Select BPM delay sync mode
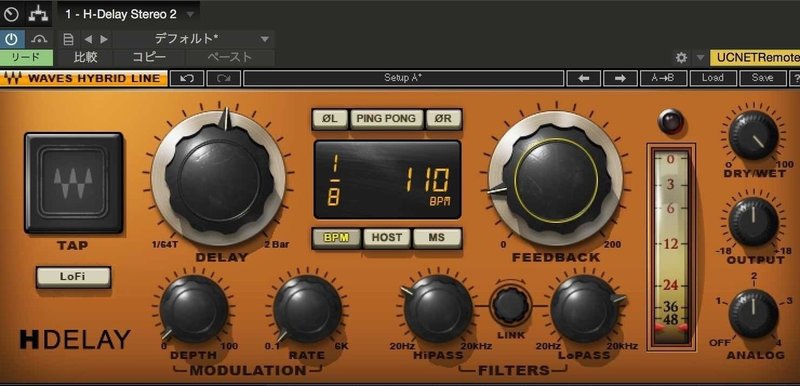Screen dimensions: 800x386 336,238
